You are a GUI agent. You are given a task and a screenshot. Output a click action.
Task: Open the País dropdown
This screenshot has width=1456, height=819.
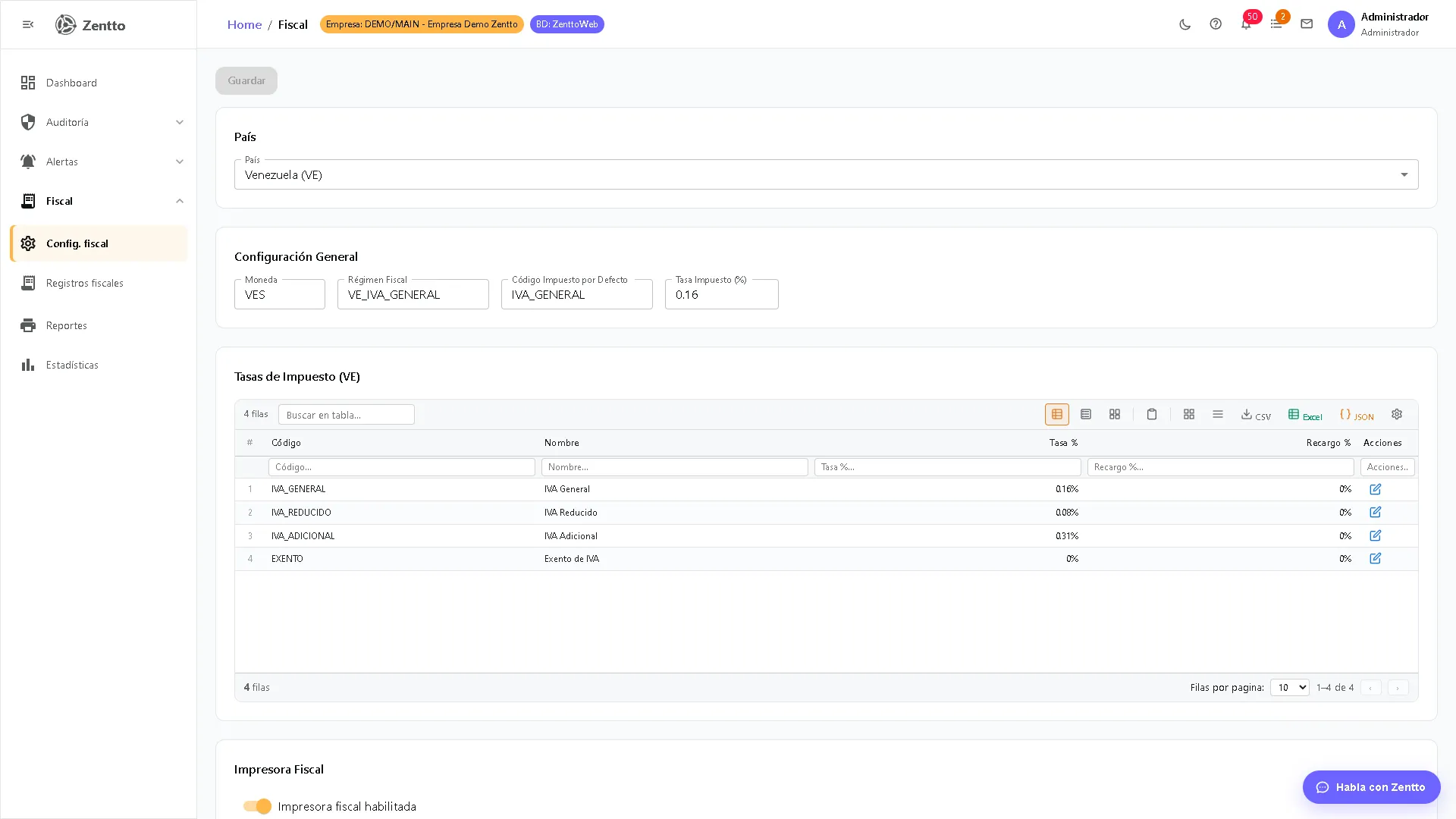point(826,174)
